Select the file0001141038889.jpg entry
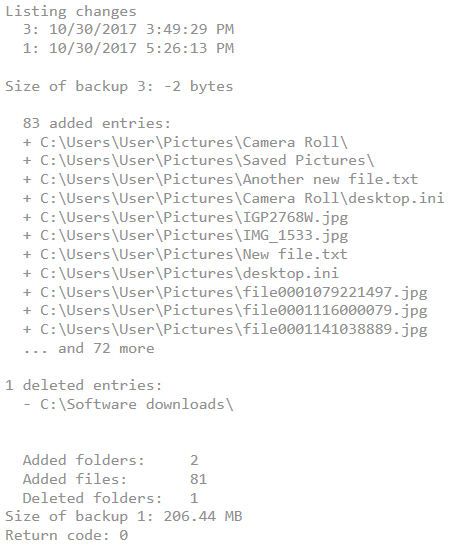 point(225,330)
